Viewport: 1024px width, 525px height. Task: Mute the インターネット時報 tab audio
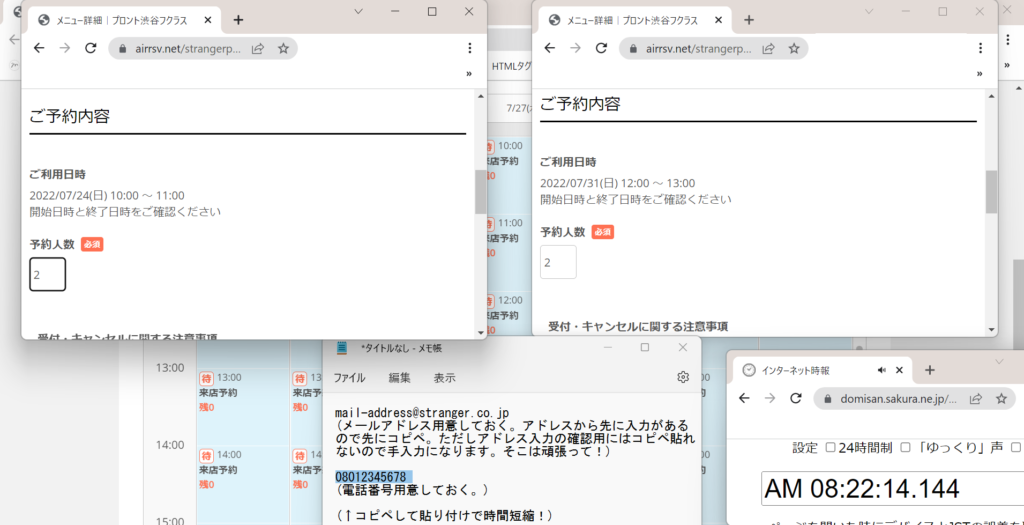882,370
